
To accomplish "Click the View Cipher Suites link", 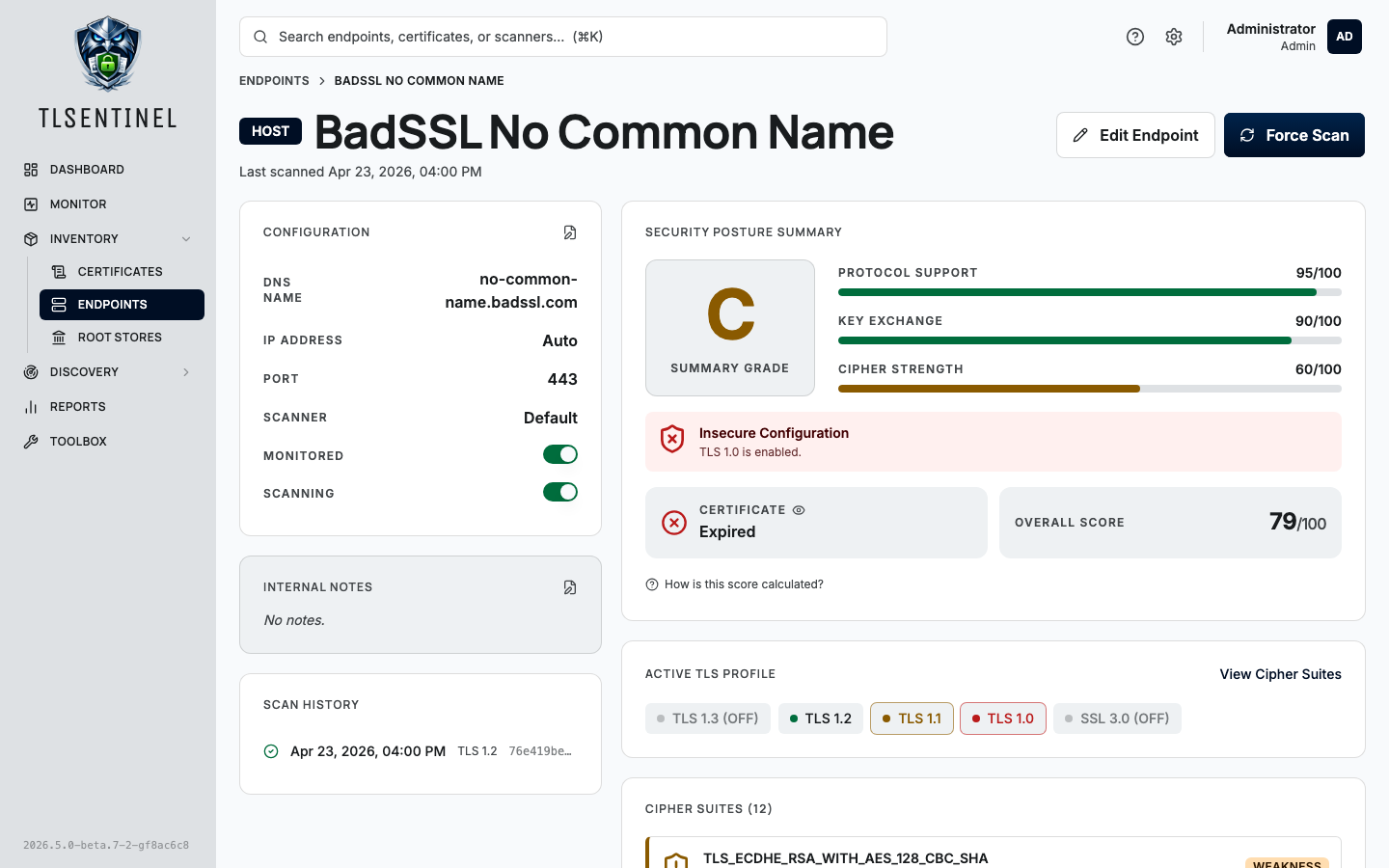I will (1280, 674).
